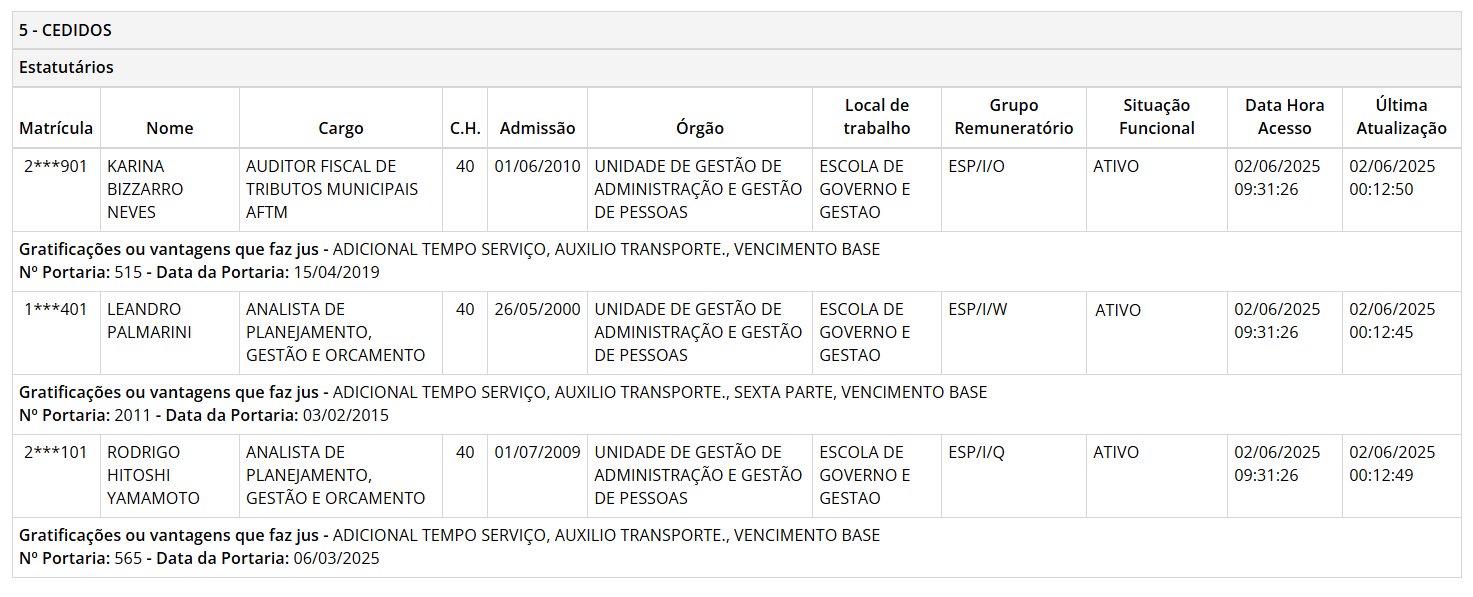Click the Cargo column header
This screenshot has width=1473, height=597.
point(341,128)
